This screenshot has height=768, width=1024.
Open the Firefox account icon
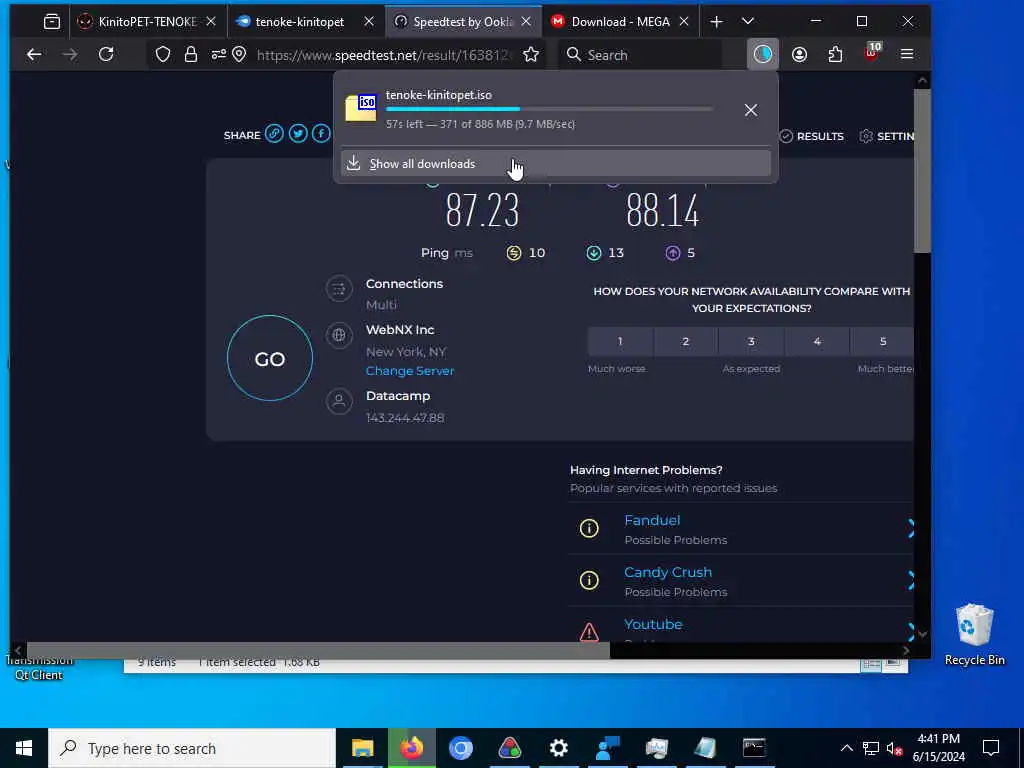799,55
